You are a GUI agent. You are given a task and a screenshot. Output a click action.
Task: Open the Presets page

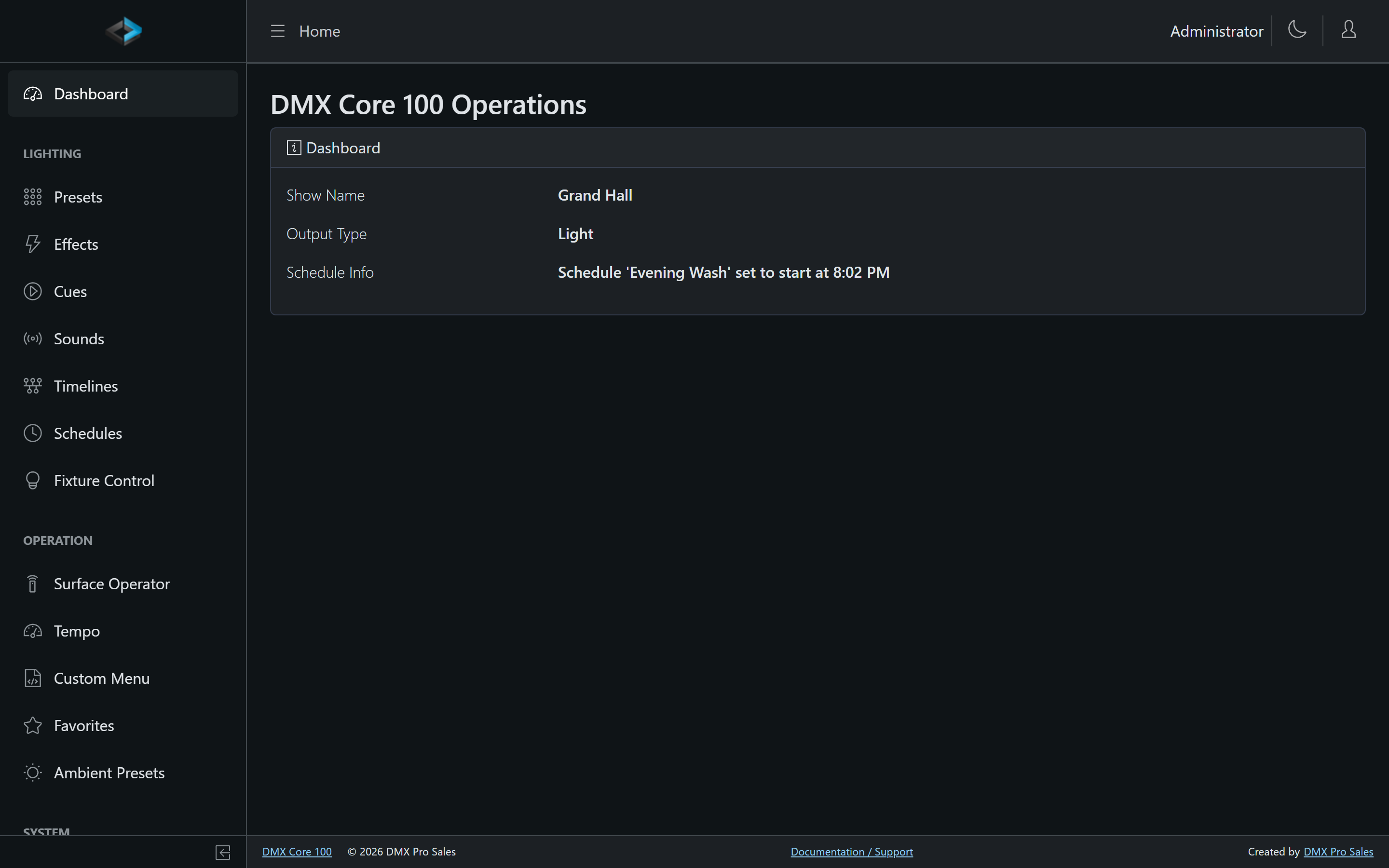pyautogui.click(x=123, y=197)
